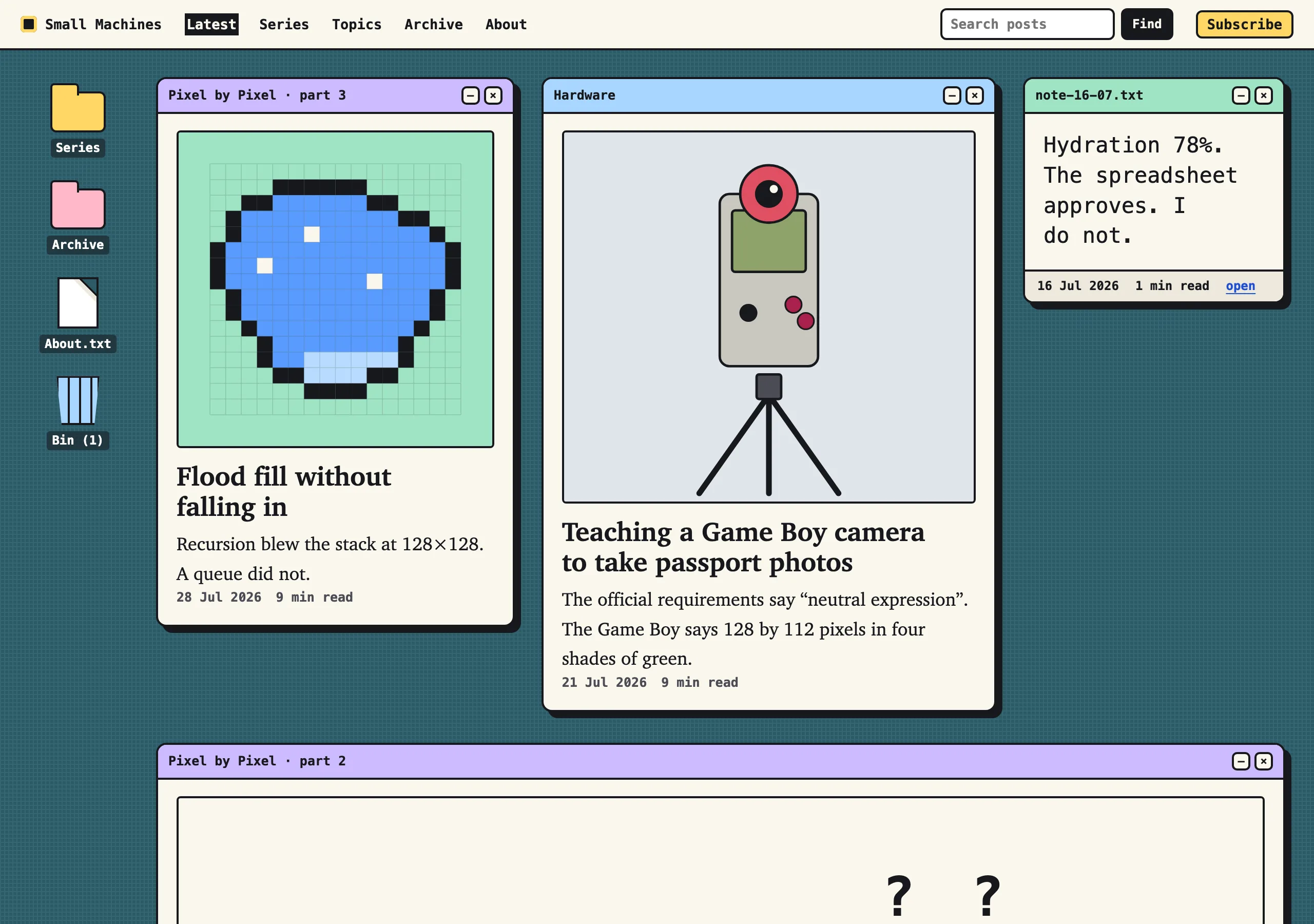
Task: Click the Find button
Action: click(x=1146, y=24)
